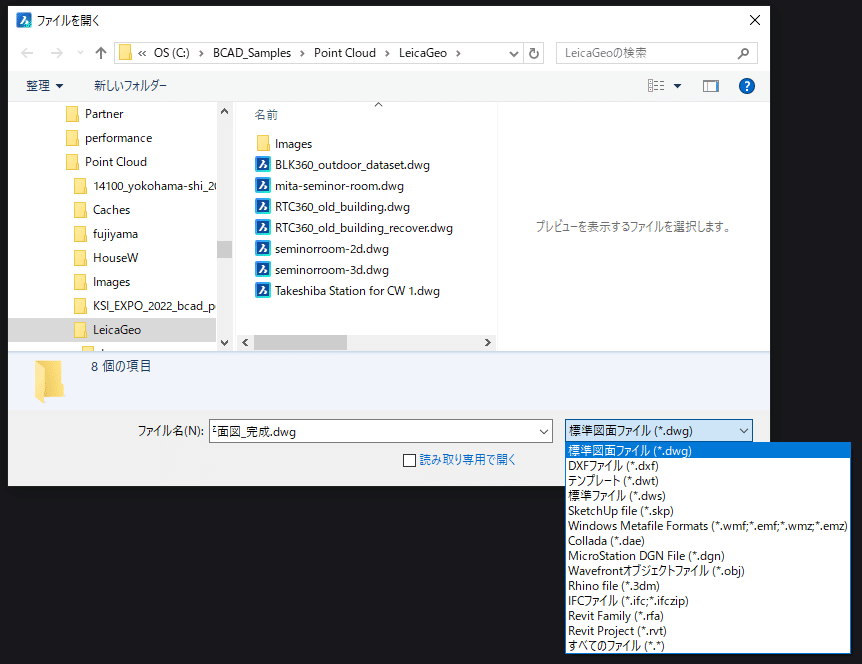Choose MicroStation DGN File option
862x664 pixels.
click(708, 556)
